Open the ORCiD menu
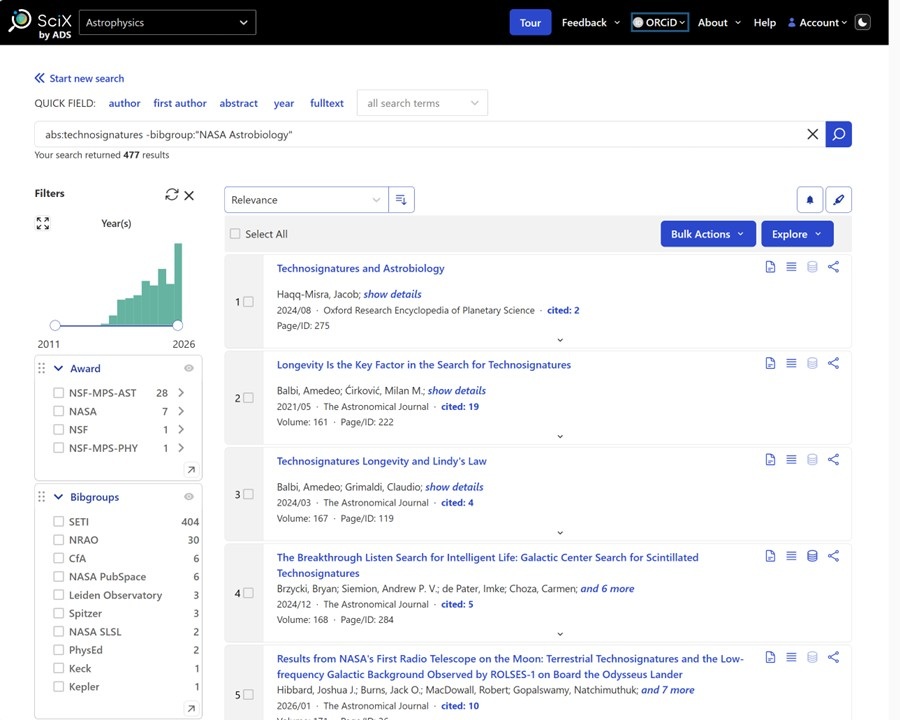900x720 pixels. tap(660, 22)
